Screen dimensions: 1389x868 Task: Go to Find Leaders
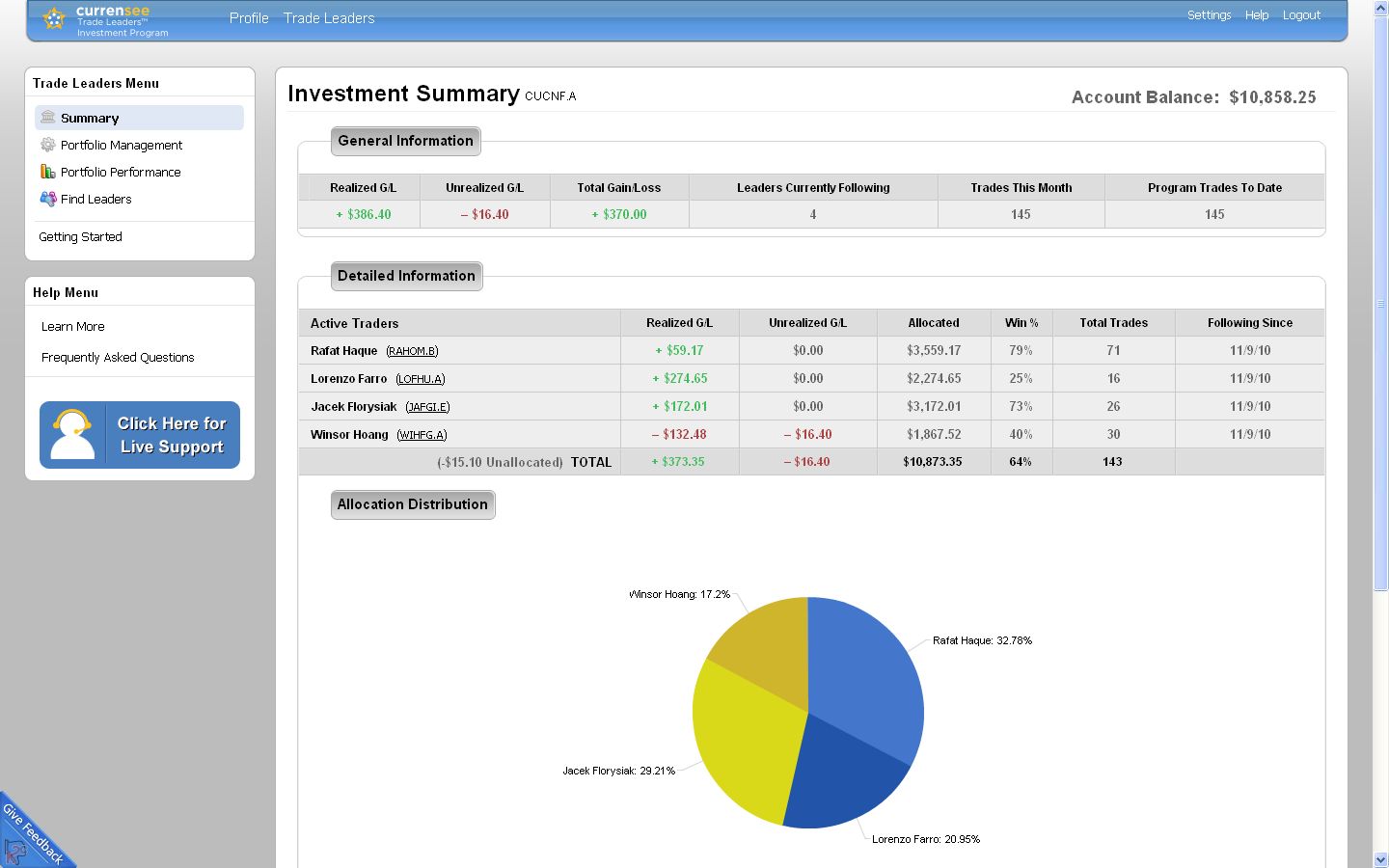point(95,199)
